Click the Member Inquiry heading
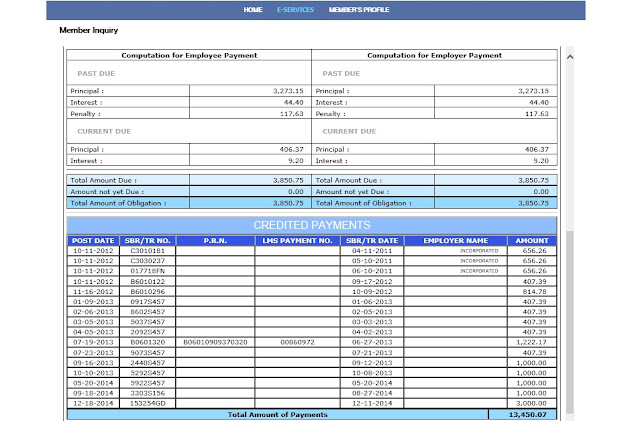 (89, 30)
